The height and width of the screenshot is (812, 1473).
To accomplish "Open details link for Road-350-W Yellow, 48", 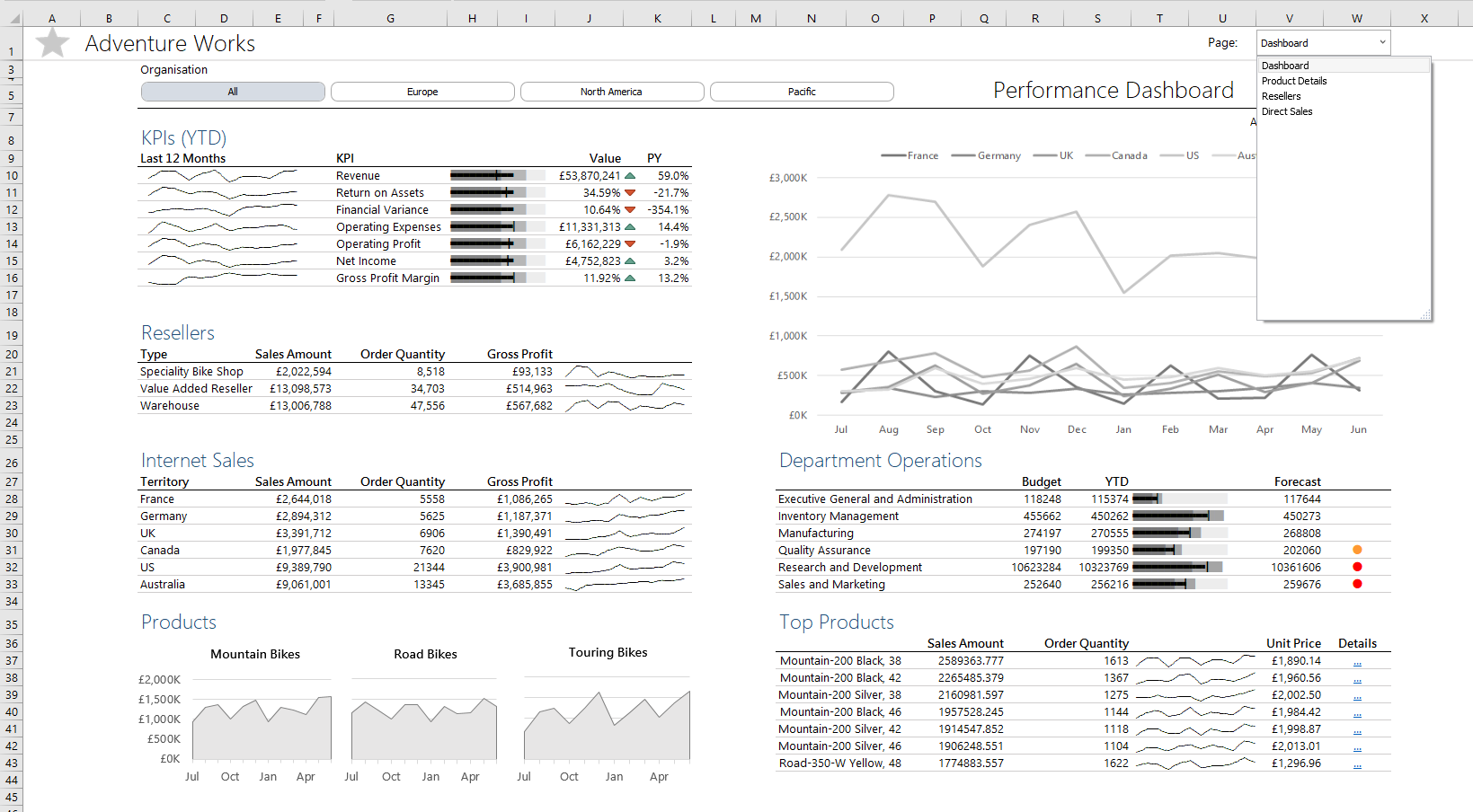I will [x=1357, y=764].
